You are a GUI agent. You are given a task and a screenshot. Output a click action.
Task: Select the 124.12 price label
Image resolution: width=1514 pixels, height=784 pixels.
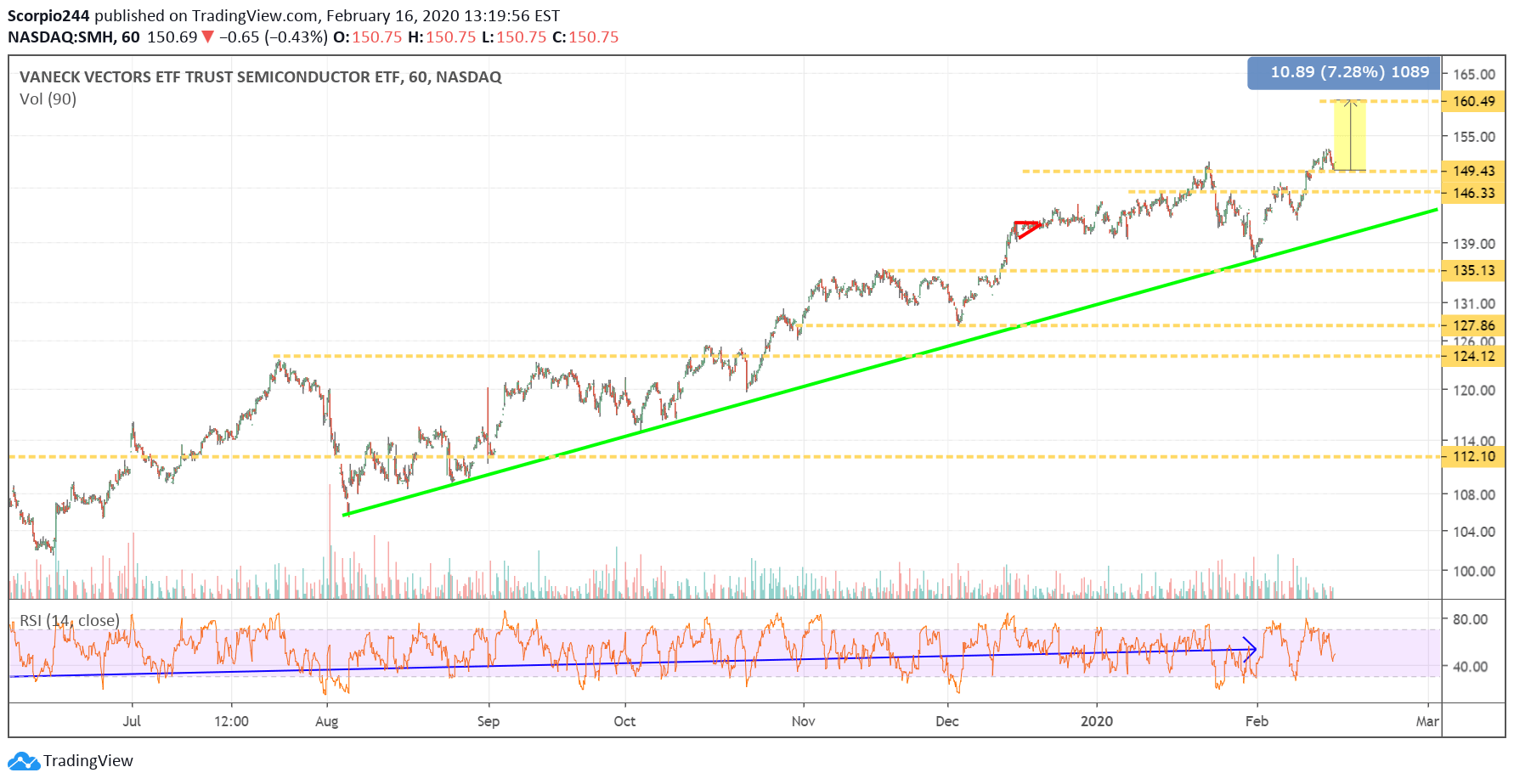pos(1473,356)
